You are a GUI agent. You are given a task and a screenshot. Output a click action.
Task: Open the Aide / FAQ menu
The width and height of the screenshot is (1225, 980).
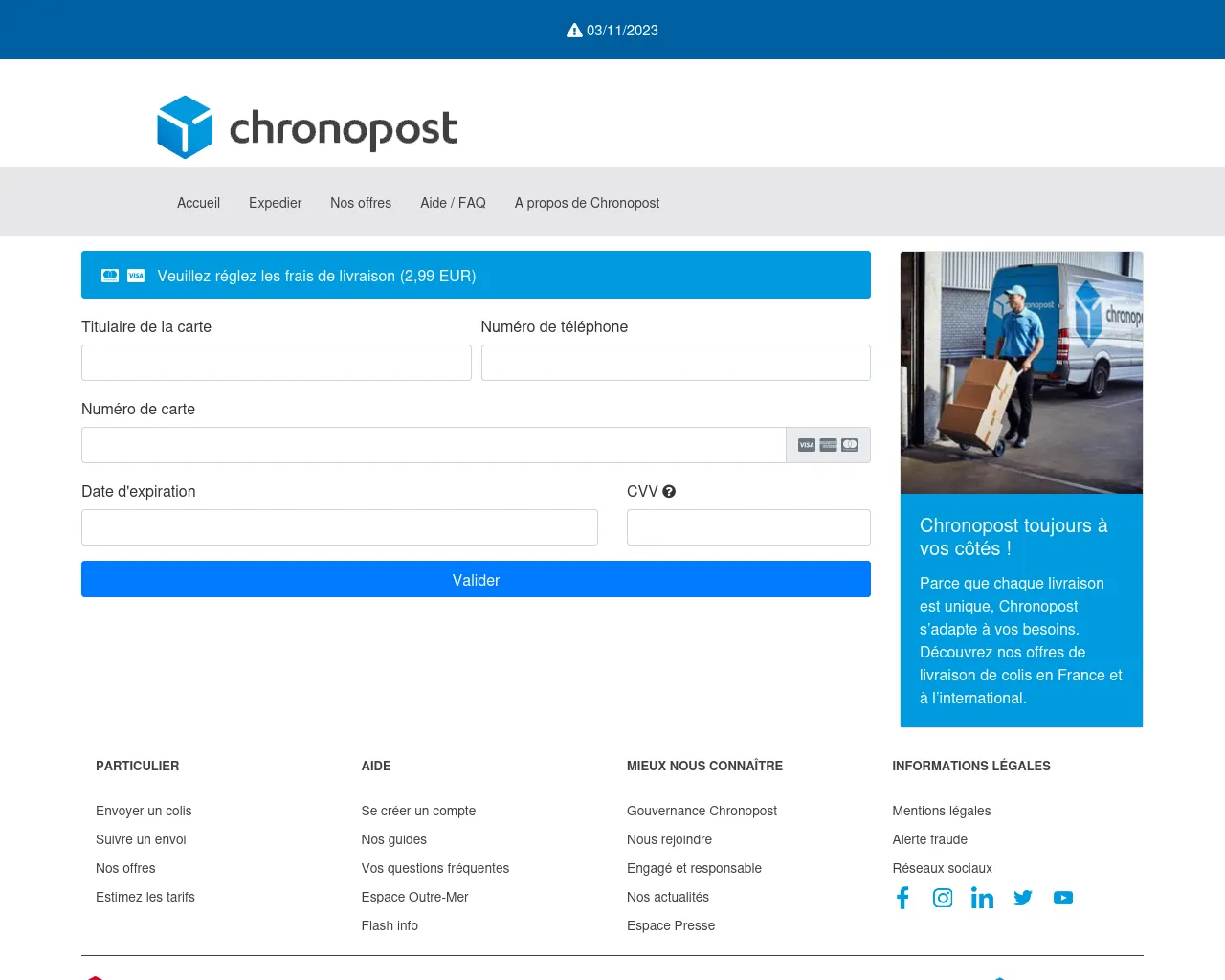[x=453, y=203]
